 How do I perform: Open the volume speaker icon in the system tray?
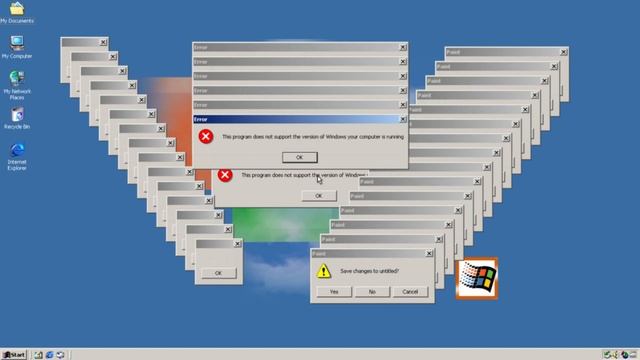(x=616, y=355)
